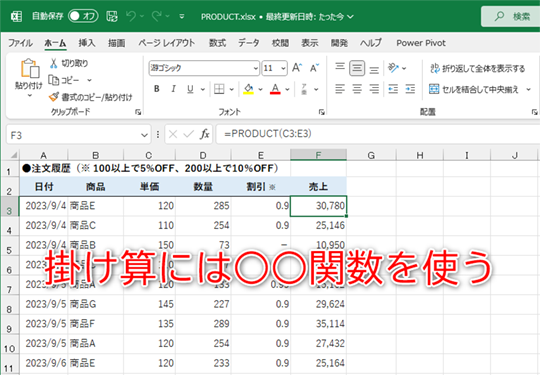
Task: Click the decrease indent icon
Action: (x=393, y=89)
